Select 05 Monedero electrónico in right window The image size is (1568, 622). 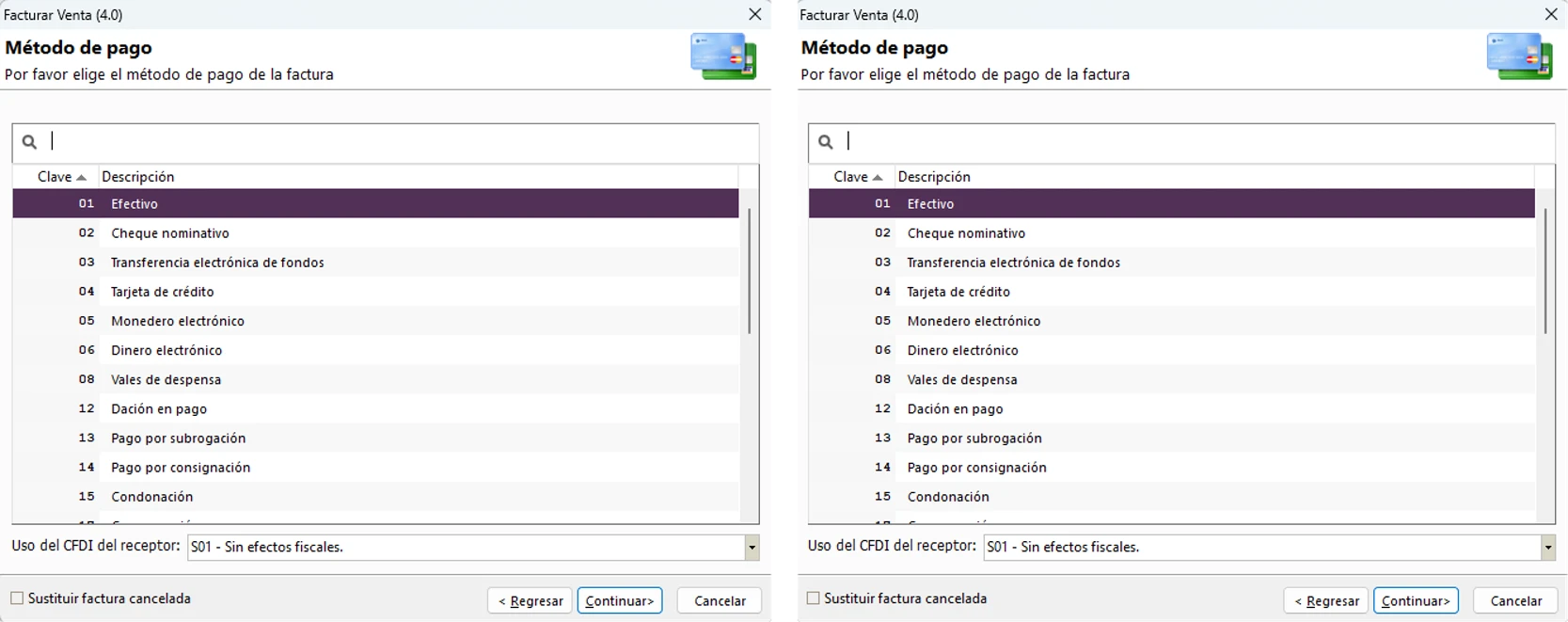(1171, 321)
